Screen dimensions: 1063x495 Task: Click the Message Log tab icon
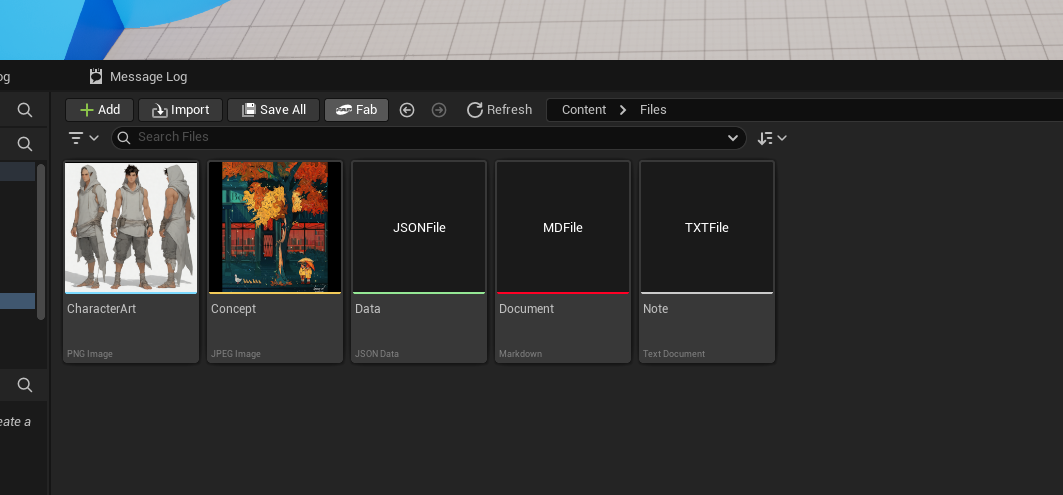click(x=96, y=77)
